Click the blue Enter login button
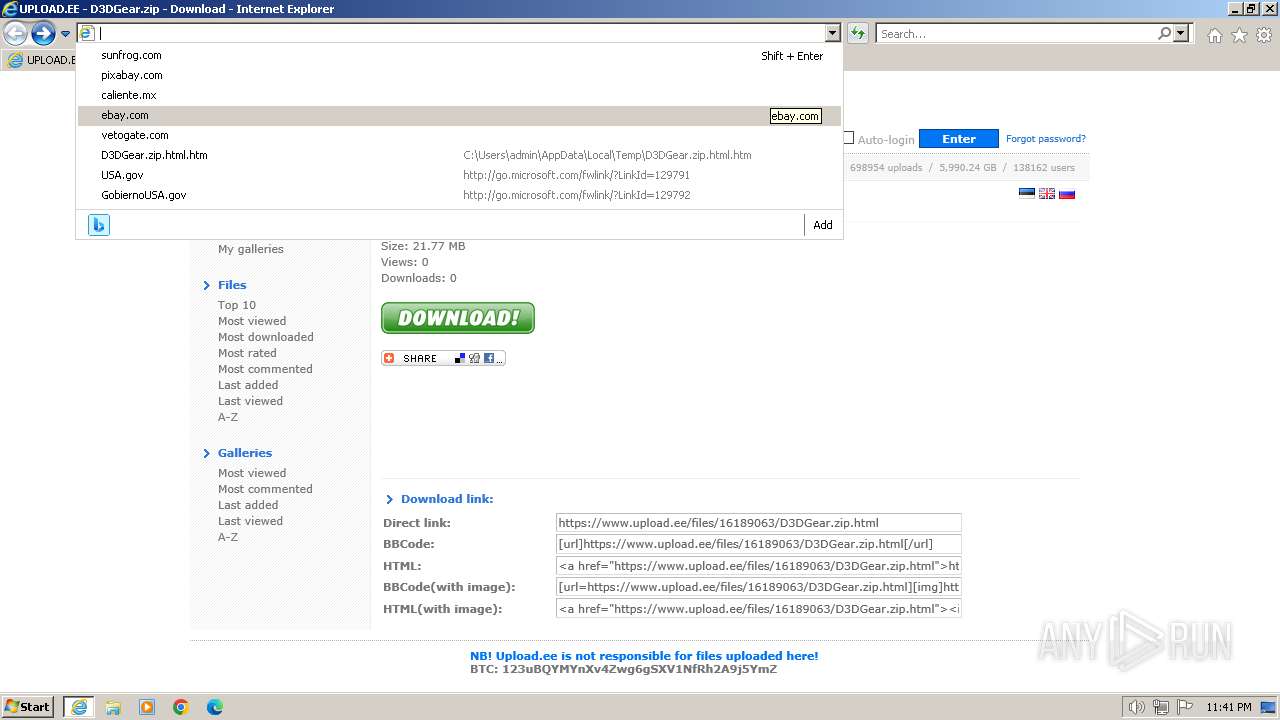 click(958, 139)
